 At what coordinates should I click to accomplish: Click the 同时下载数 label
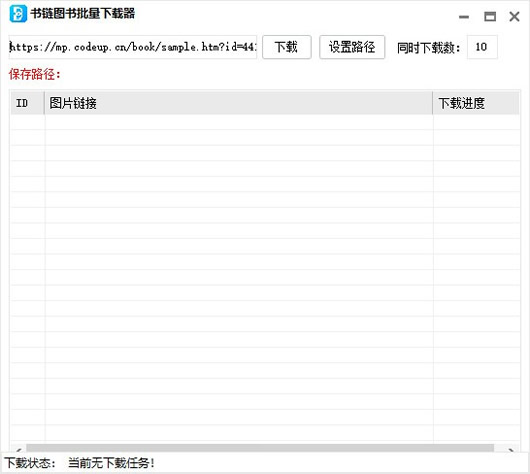(429, 48)
